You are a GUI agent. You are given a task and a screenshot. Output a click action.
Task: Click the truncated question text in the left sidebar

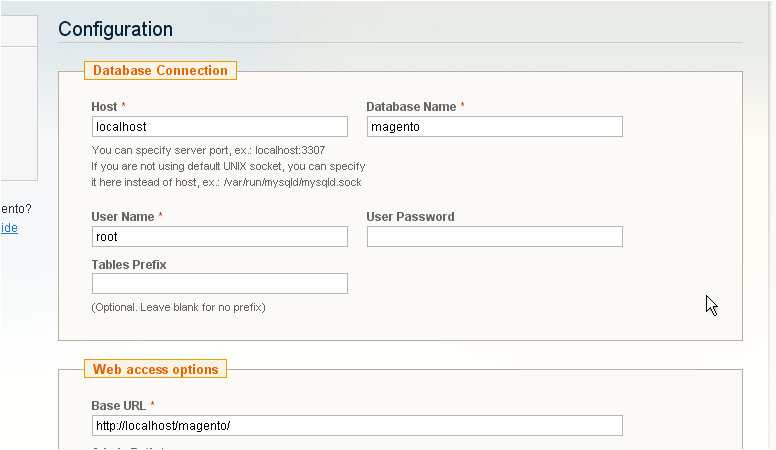point(15,209)
